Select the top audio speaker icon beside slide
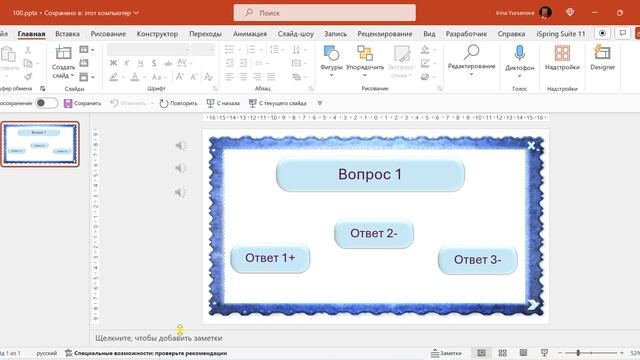 (x=180, y=145)
